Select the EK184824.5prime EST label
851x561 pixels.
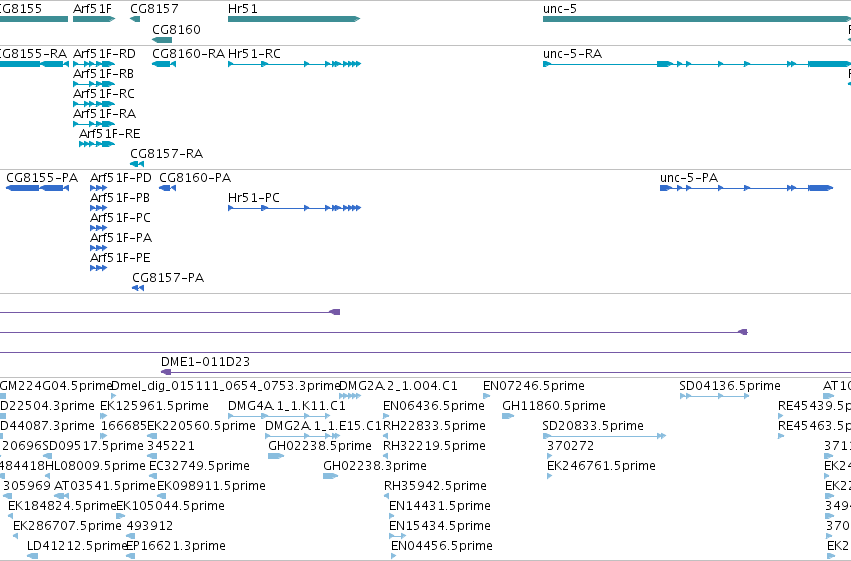(62, 506)
